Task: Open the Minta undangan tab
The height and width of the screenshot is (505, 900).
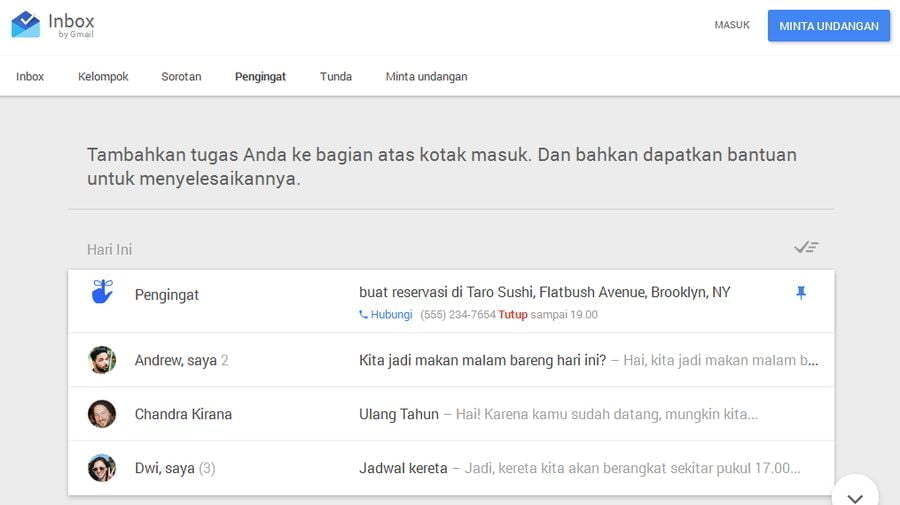Action: click(x=426, y=77)
